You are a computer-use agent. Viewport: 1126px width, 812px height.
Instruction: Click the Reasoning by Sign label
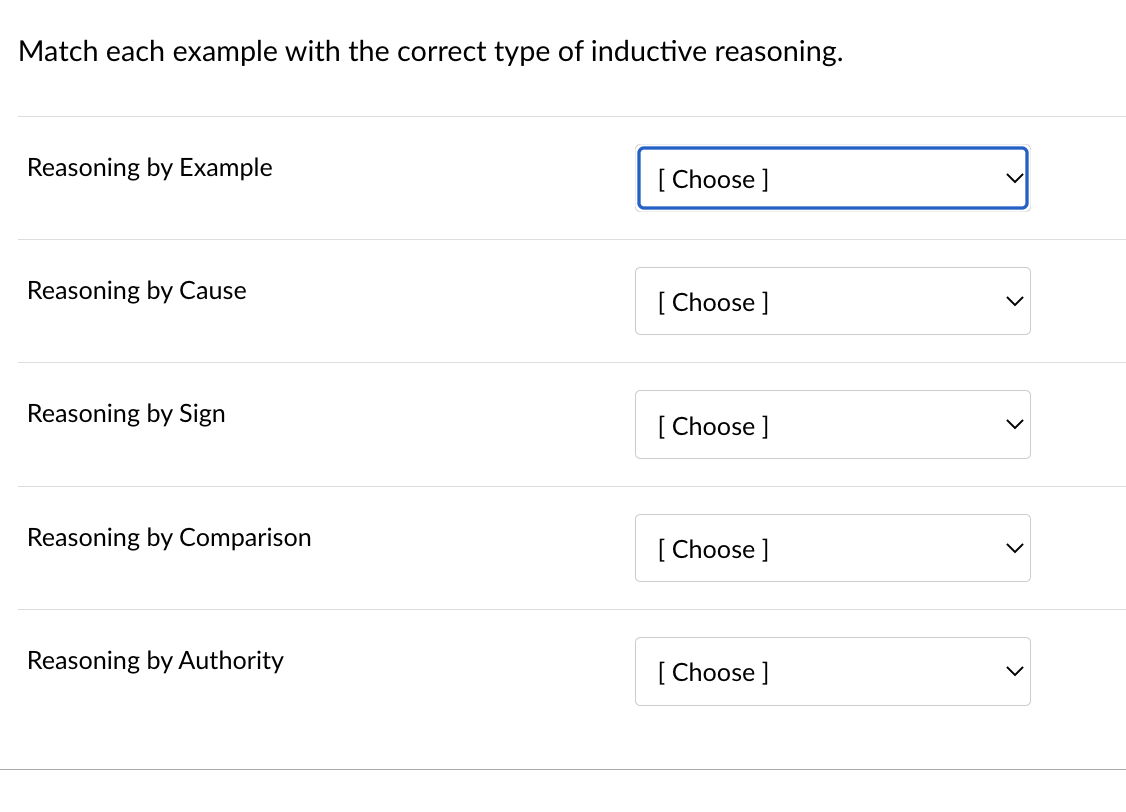pyautogui.click(x=126, y=414)
